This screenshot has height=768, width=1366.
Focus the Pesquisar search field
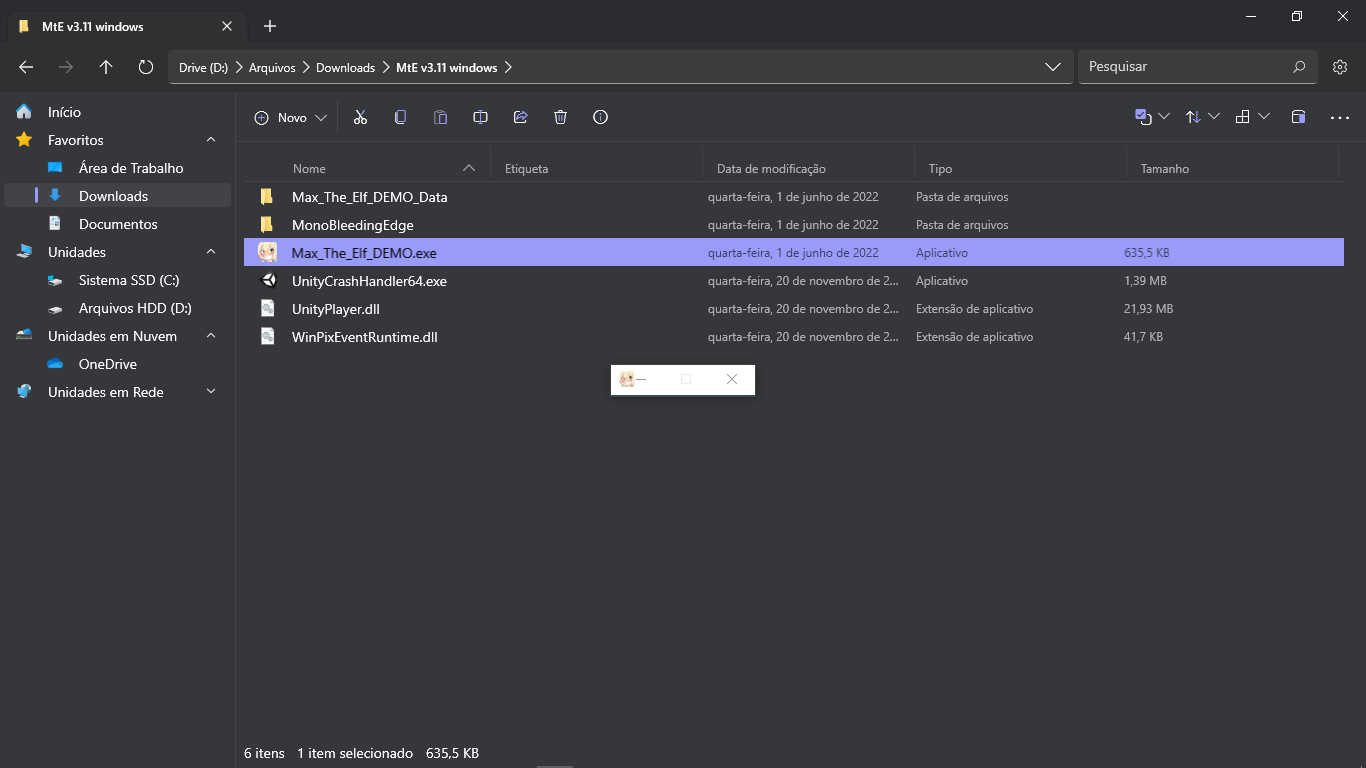click(x=1197, y=67)
